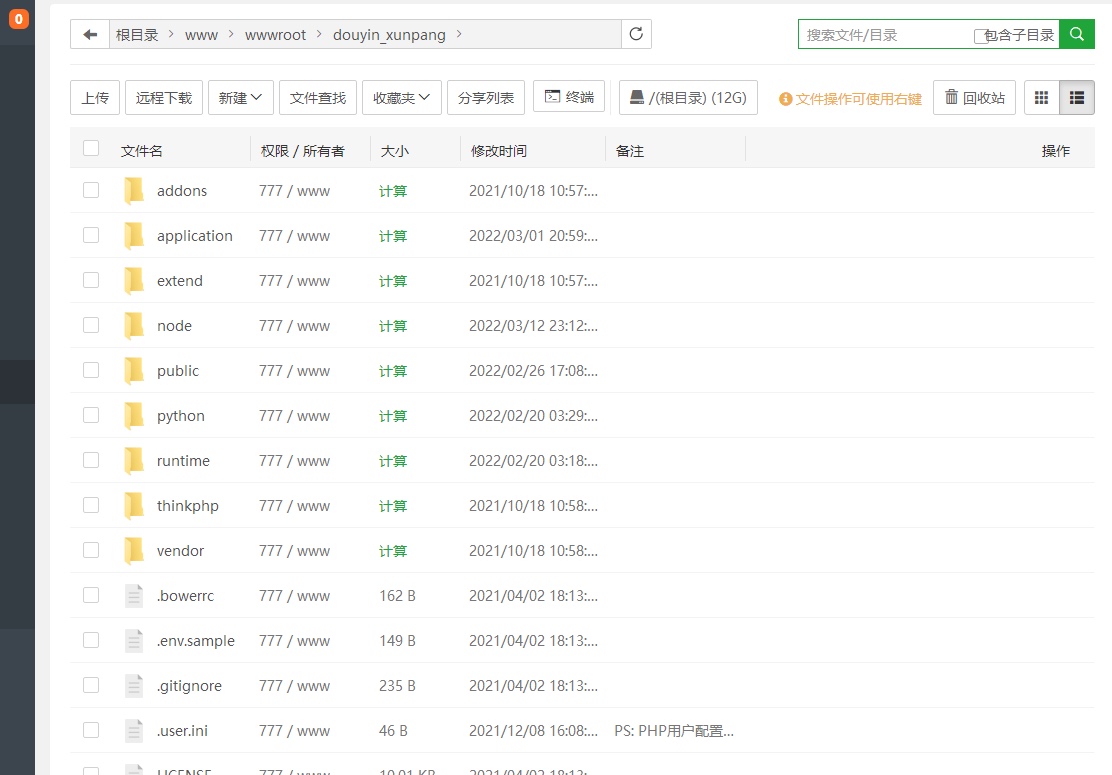Click the green search magnifier button
Image resolution: width=1112 pixels, height=775 pixels.
click(x=1077, y=34)
